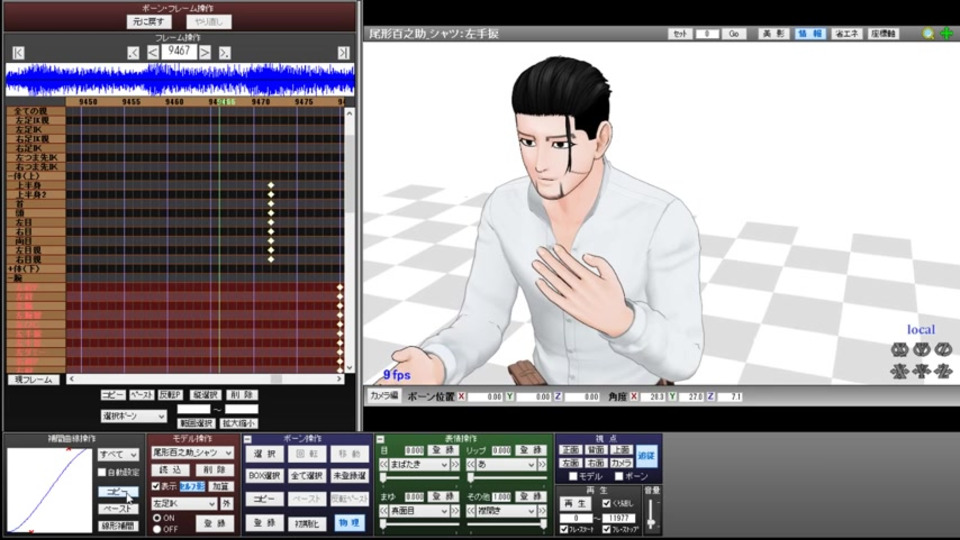This screenshot has height=540, width=960.
Task: Jump to the first frame
Action: coord(18,53)
